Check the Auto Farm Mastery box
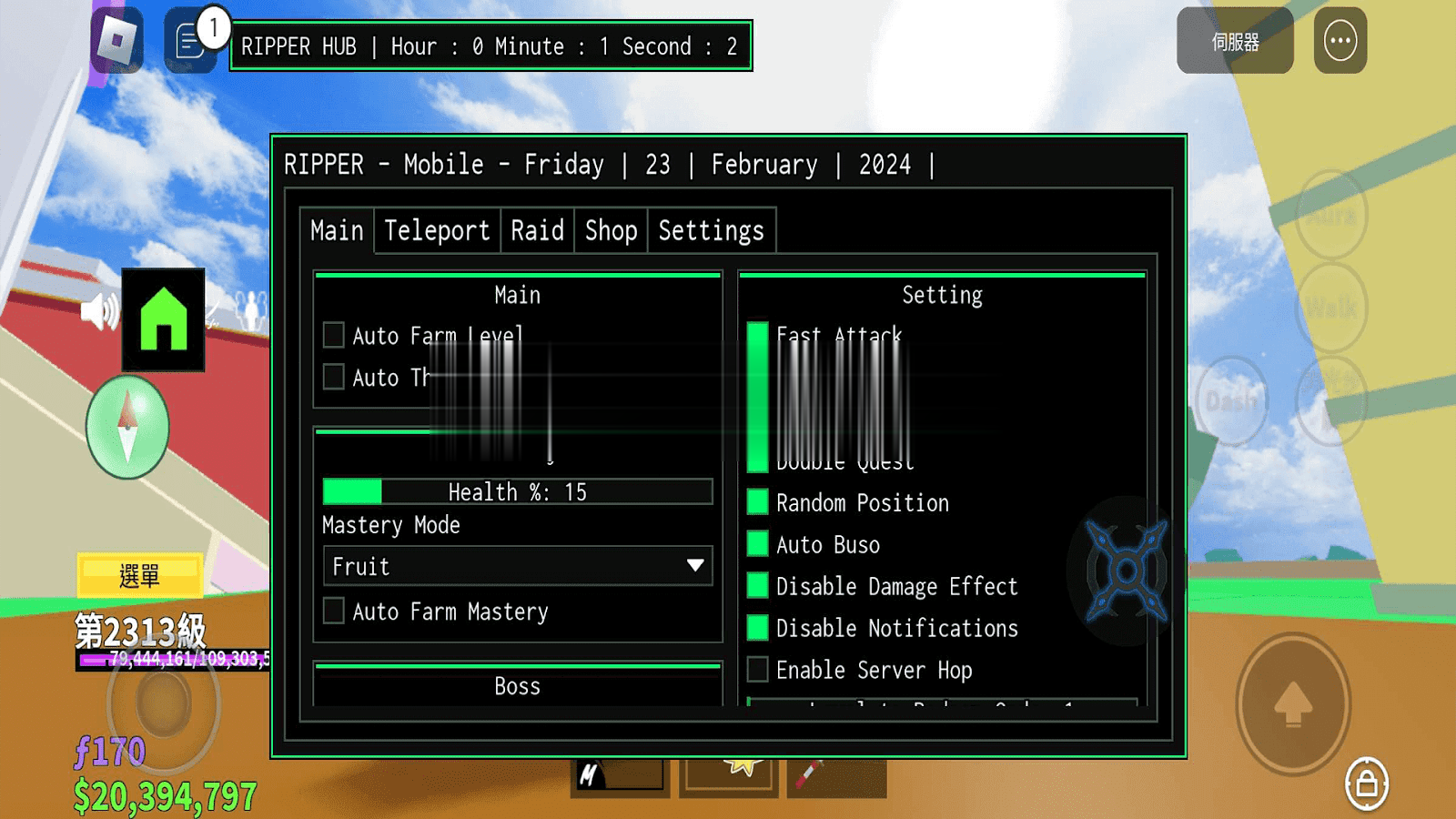 [x=334, y=611]
